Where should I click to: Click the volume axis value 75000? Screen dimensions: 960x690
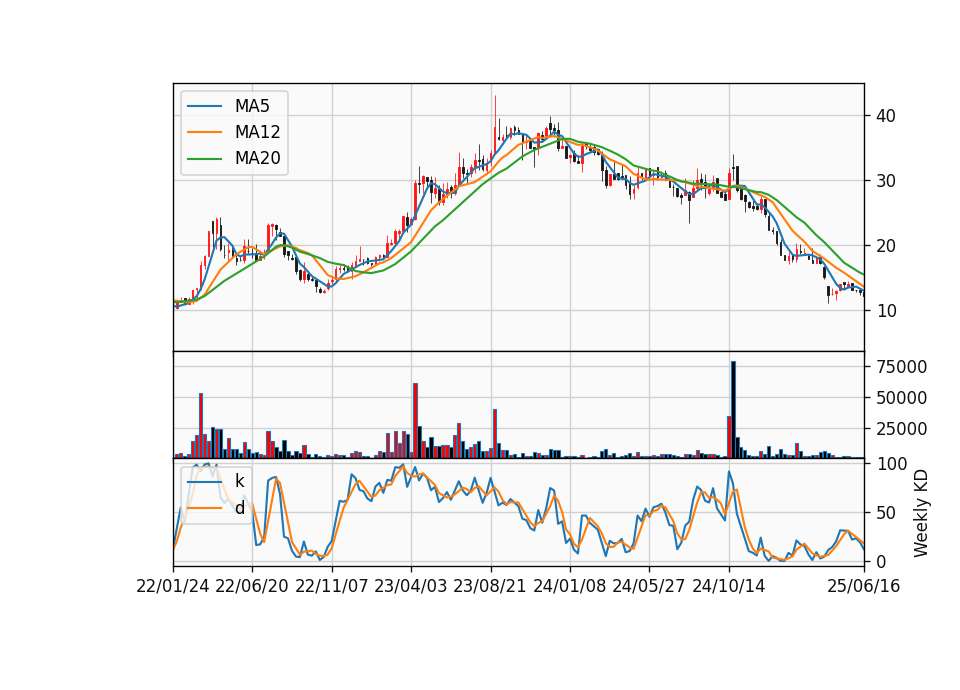point(902,367)
